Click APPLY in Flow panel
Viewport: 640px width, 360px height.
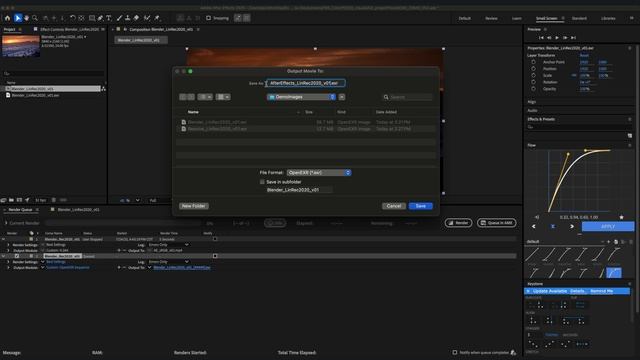608,227
